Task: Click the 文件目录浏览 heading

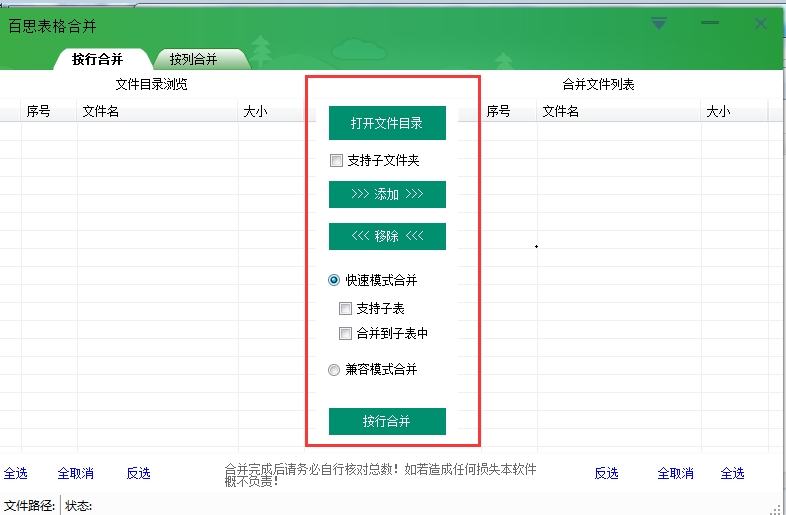Action: click(x=151, y=84)
